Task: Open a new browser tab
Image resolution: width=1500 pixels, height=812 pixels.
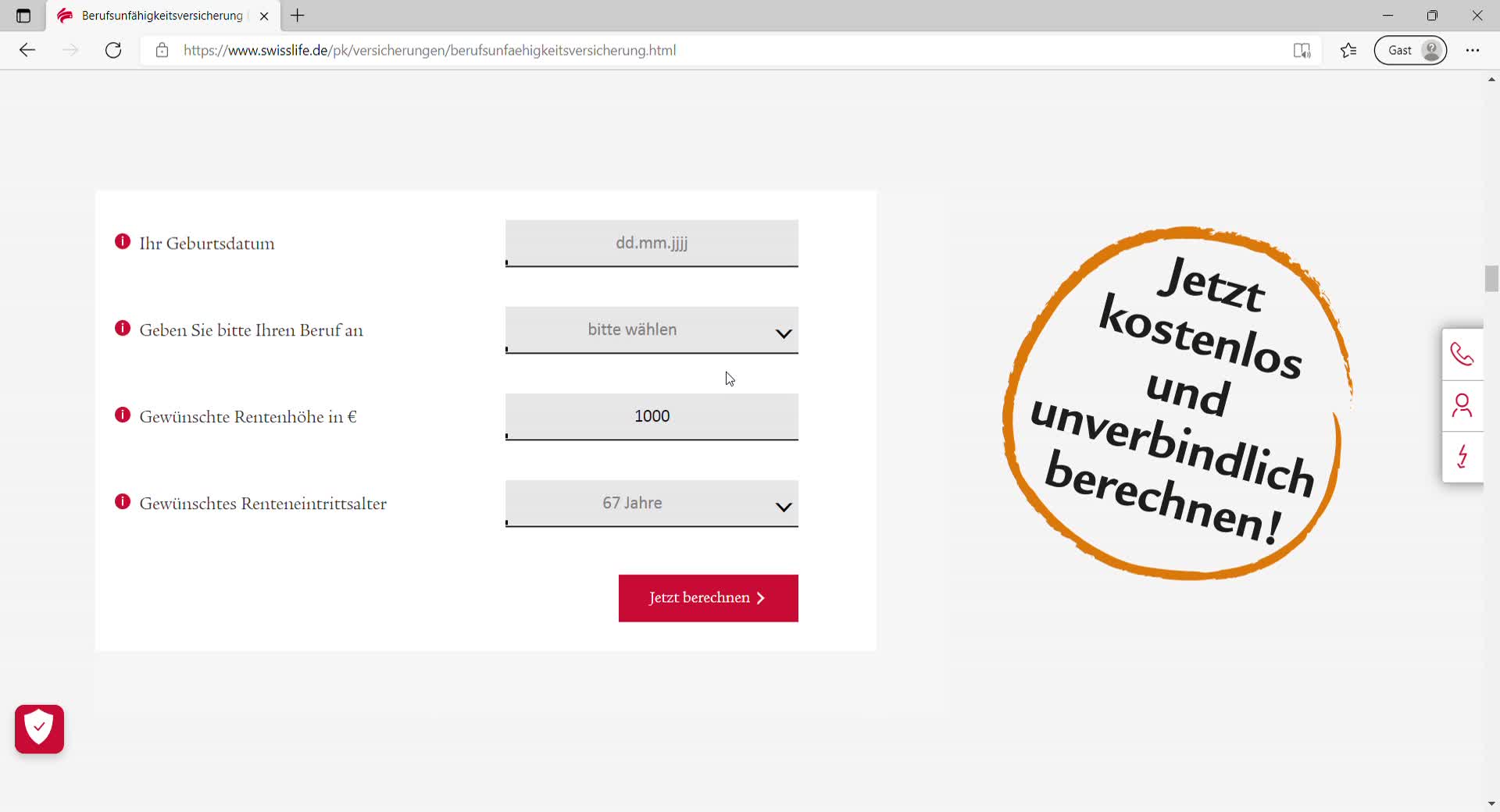Action: point(298,16)
